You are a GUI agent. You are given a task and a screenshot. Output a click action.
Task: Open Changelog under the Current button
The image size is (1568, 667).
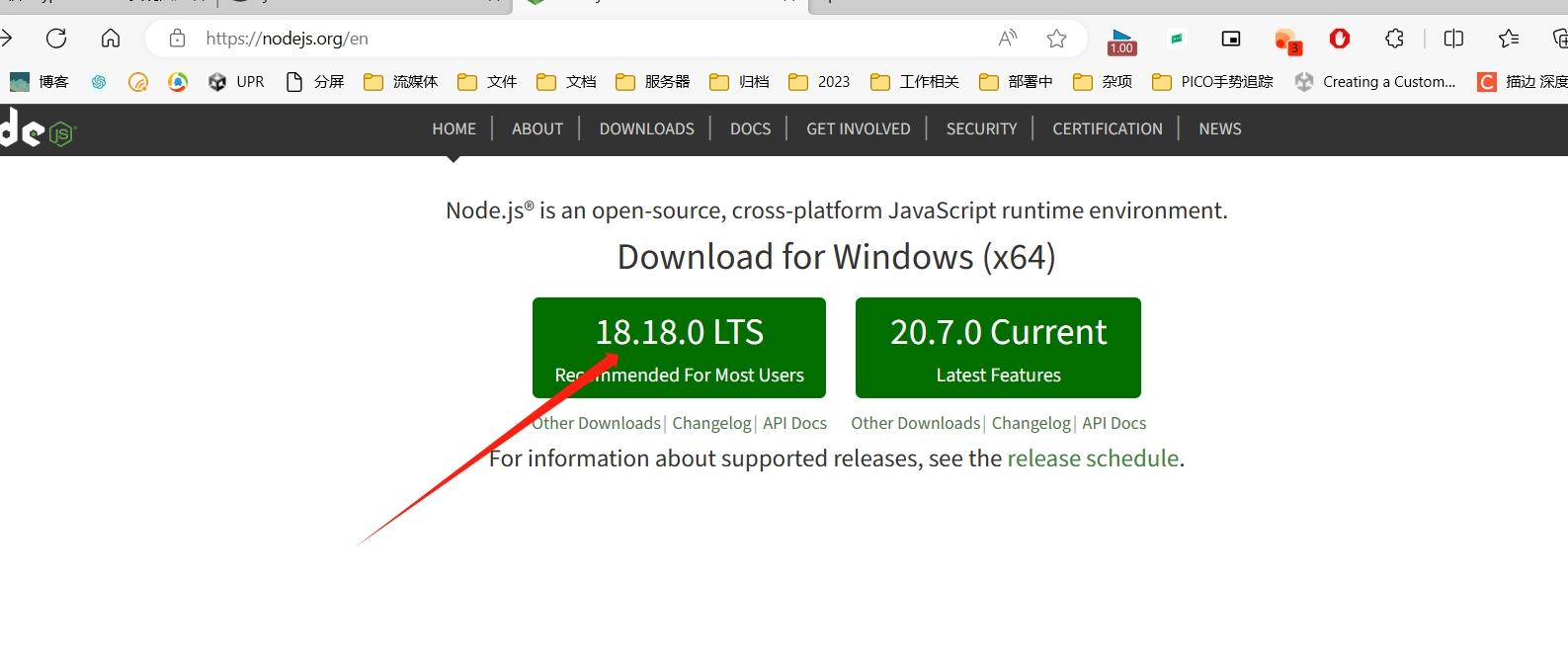(x=1032, y=423)
